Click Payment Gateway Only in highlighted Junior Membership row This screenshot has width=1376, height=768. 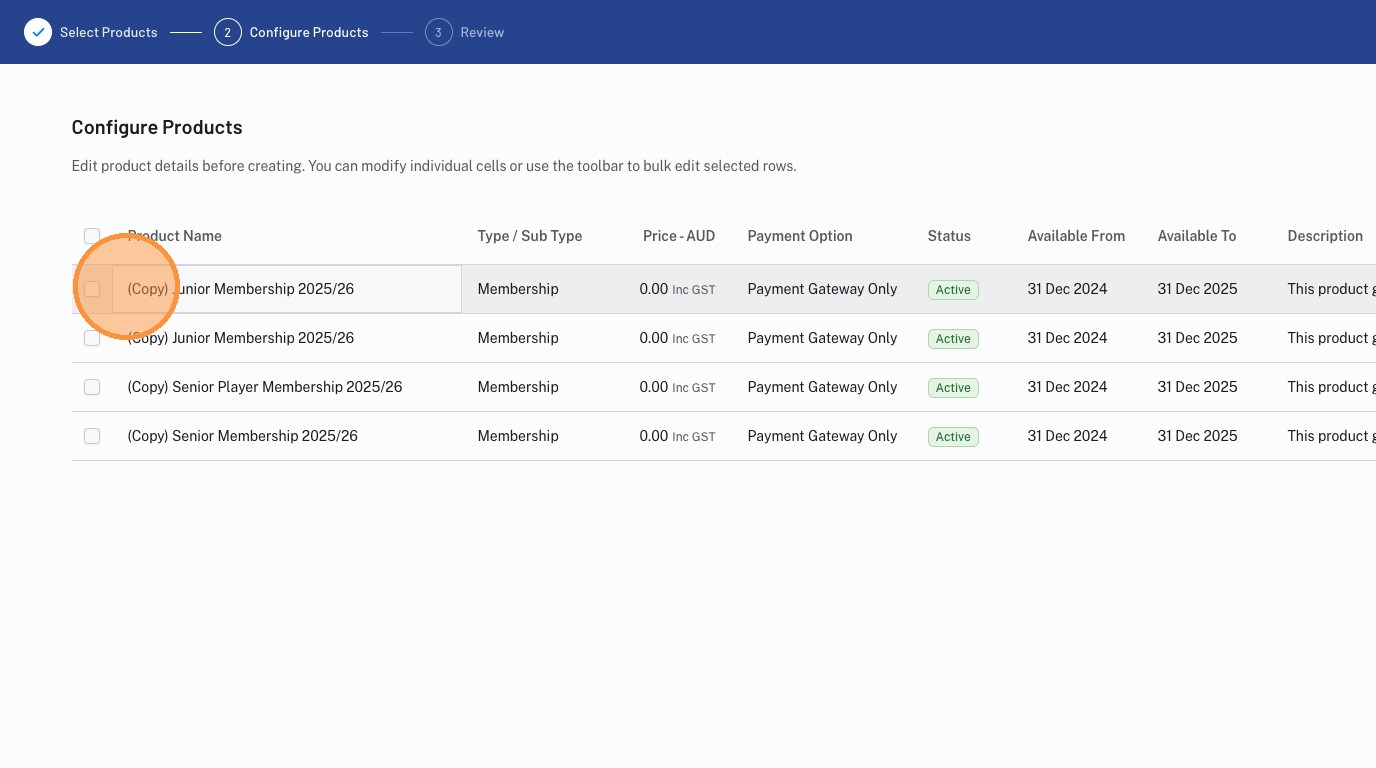tap(823, 289)
